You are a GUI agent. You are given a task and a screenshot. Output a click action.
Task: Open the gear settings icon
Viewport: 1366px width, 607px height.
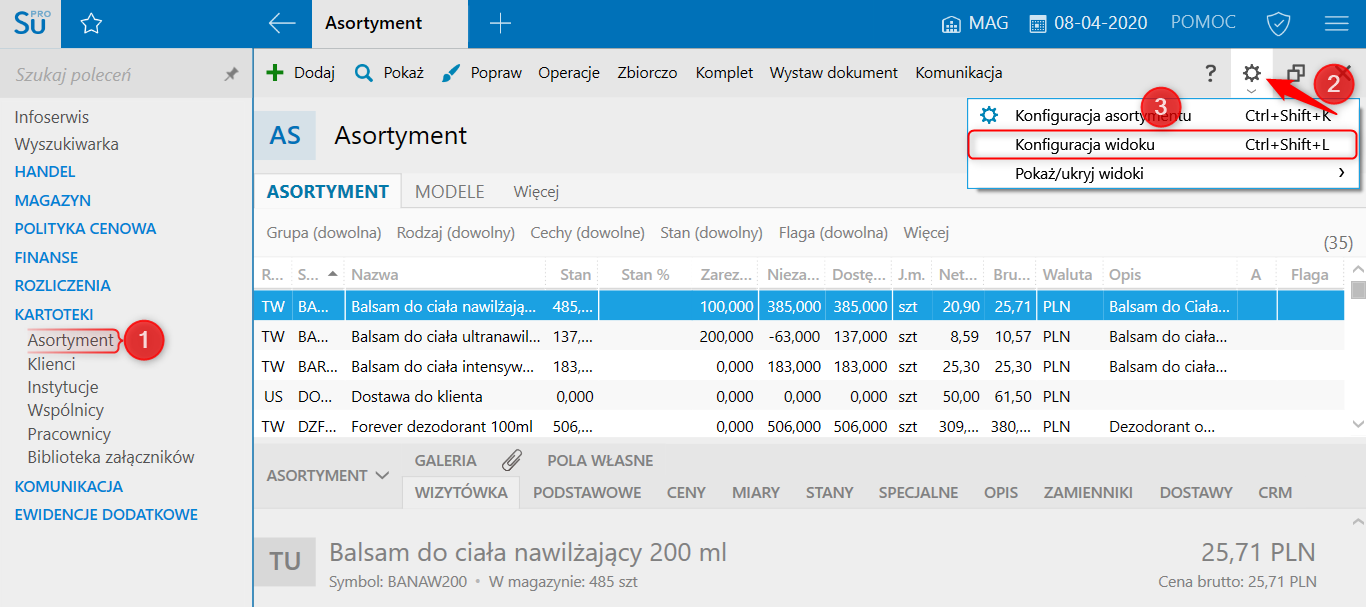point(1251,73)
